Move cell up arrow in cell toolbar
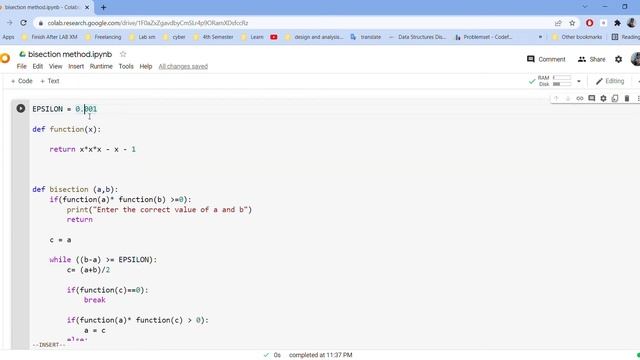 click(556, 98)
